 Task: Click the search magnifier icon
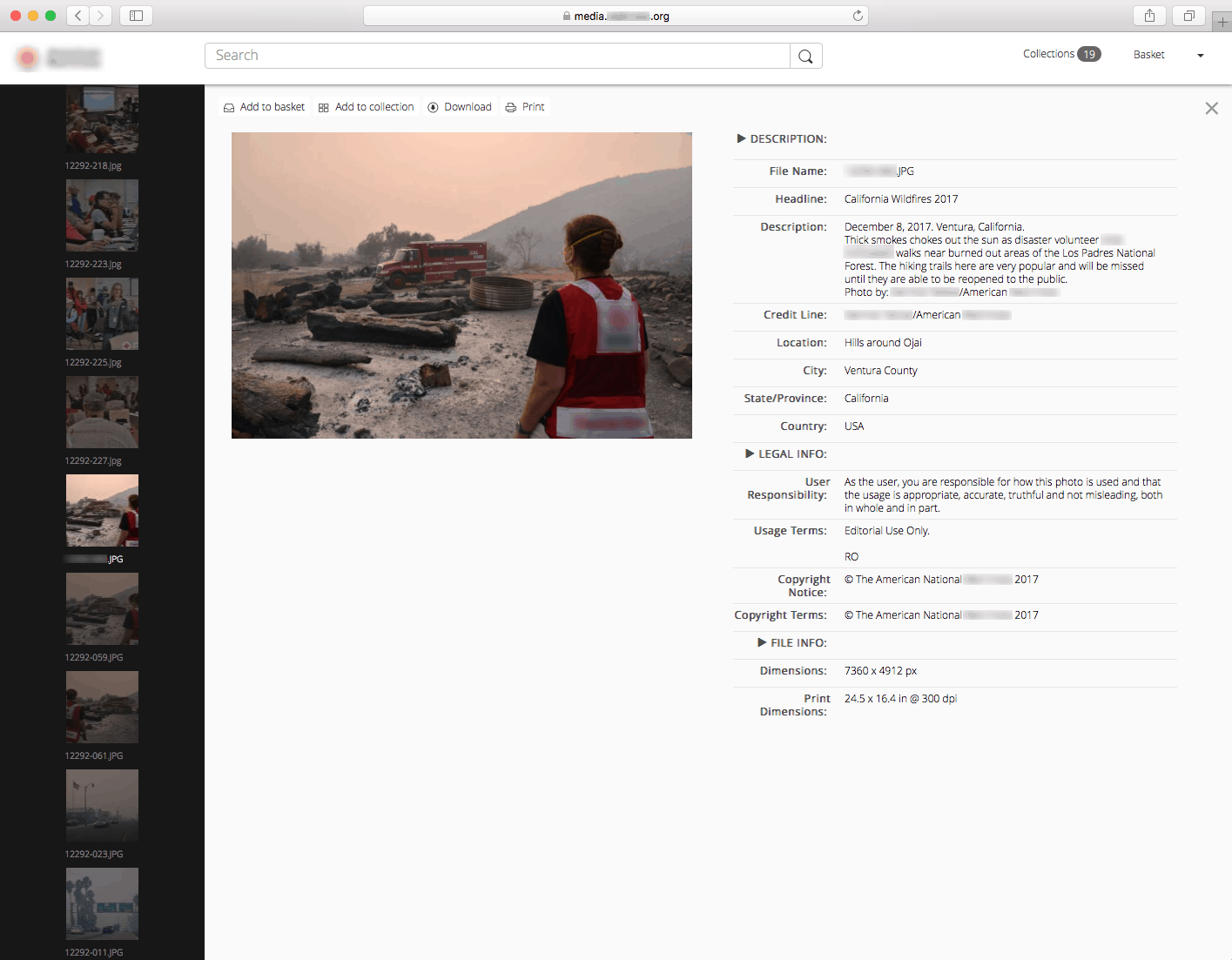pos(805,57)
